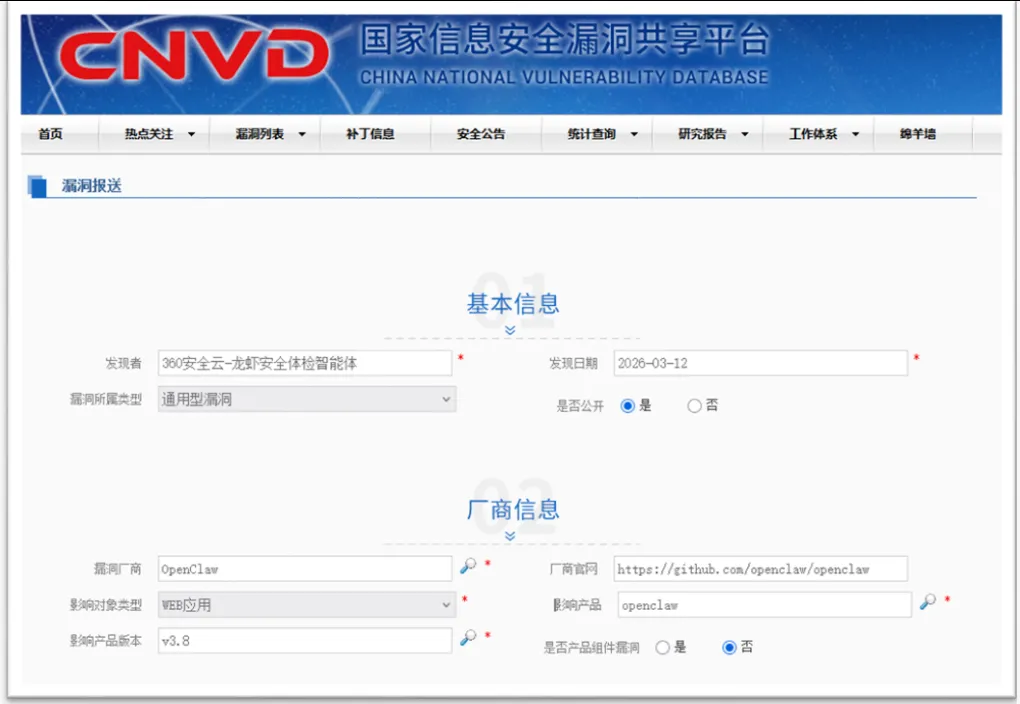Expand the 工作体系 menu arrow
1020x704 pixels.
[855, 135]
